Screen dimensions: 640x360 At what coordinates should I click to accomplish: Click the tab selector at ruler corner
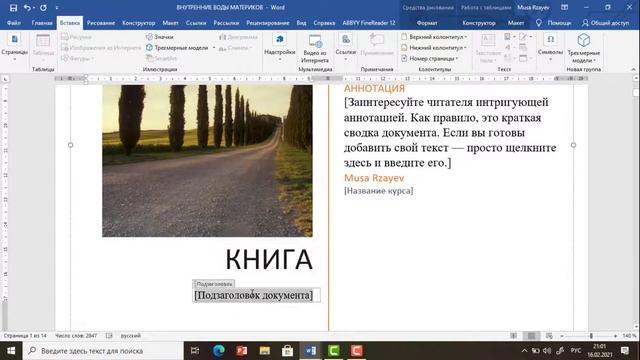coord(5,79)
